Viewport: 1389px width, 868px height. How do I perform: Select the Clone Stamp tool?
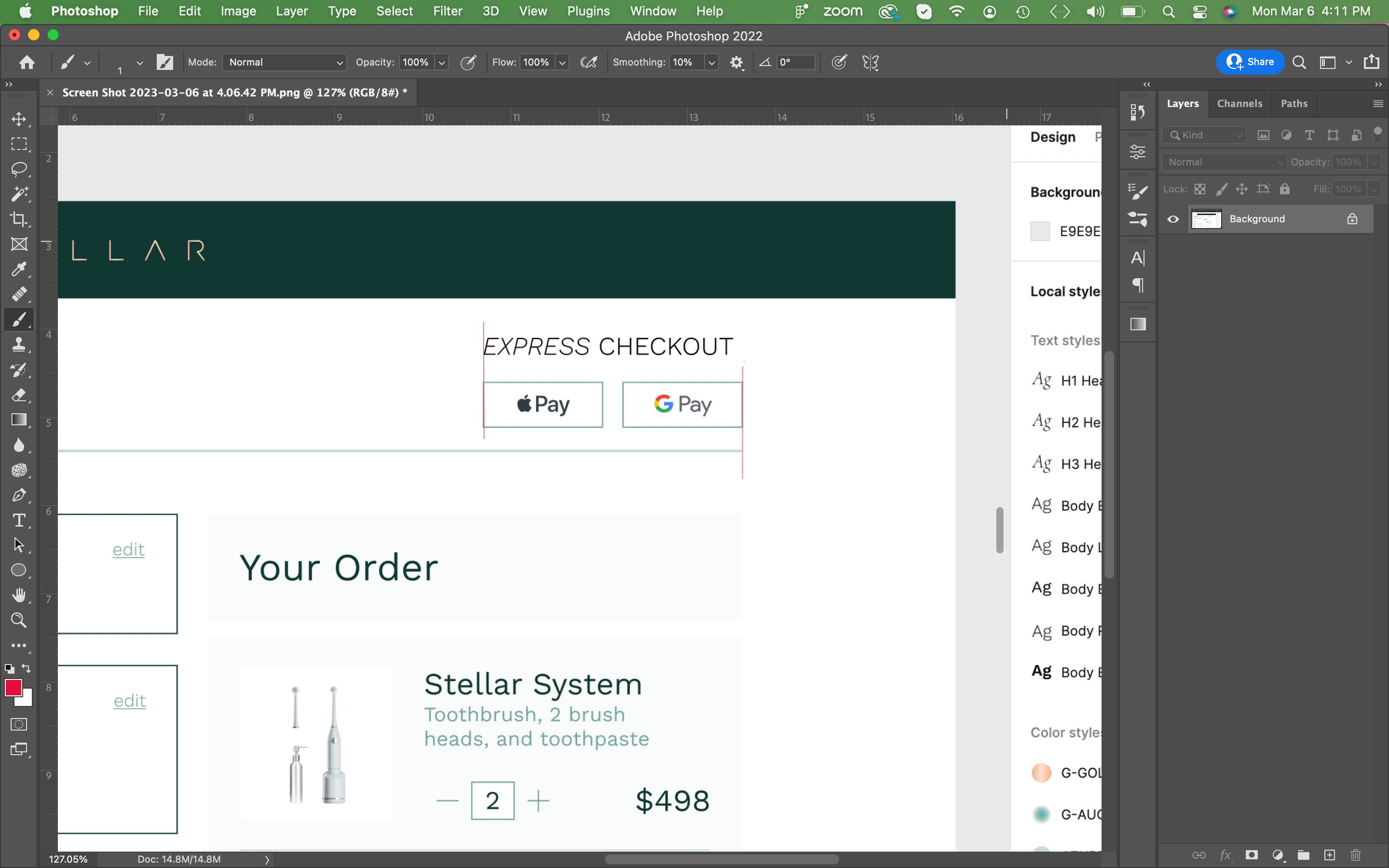click(19, 344)
